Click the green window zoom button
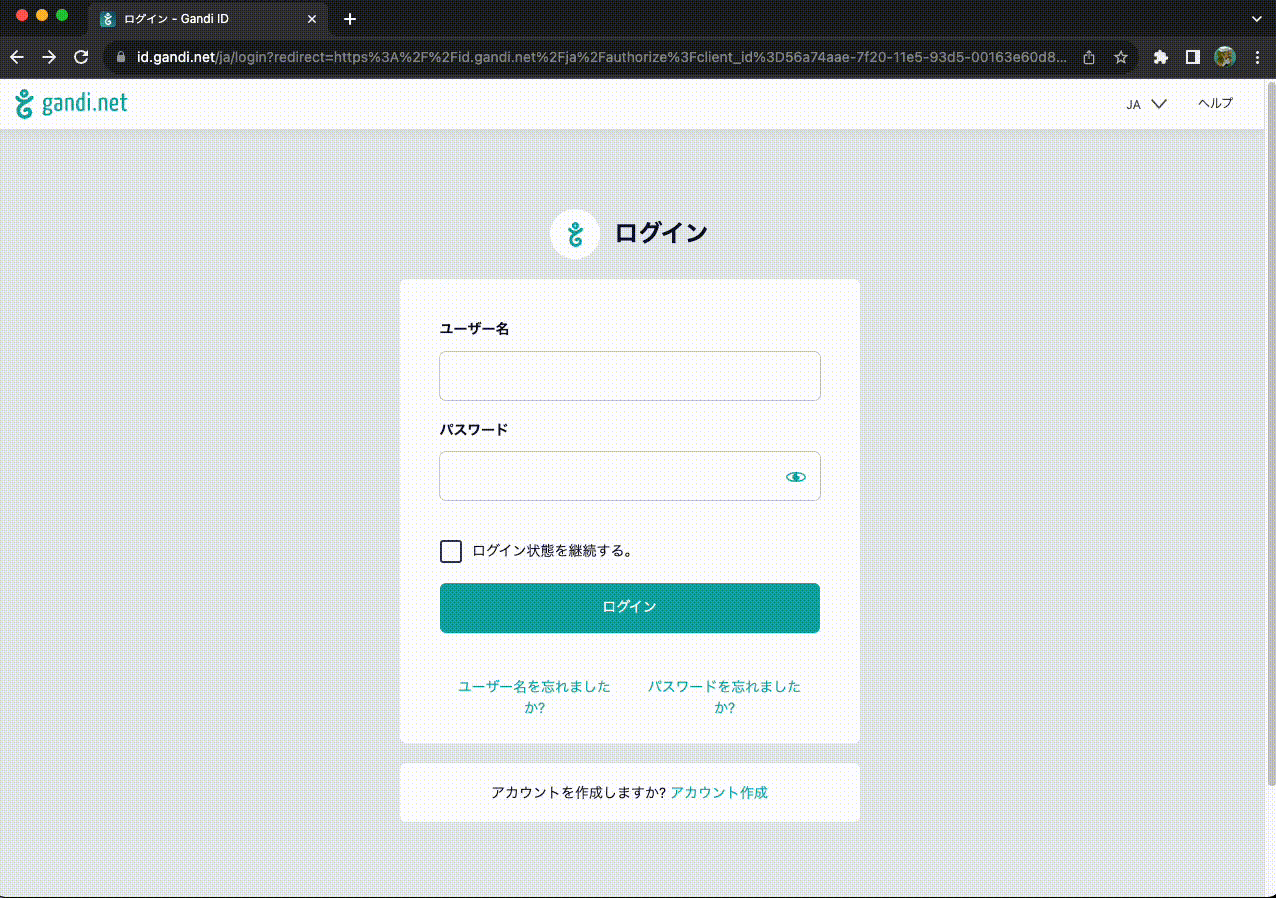The image size is (1276, 898). (62, 15)
